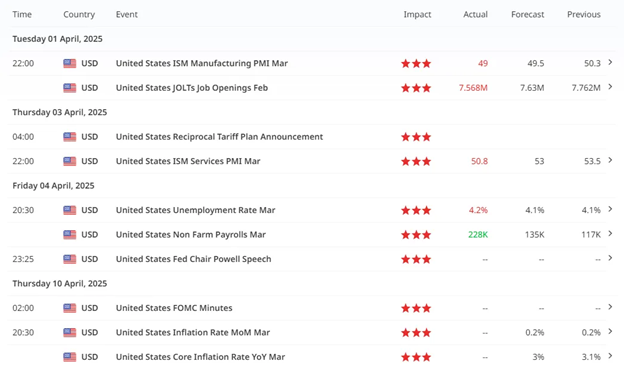This screenshot has width=624, height=367.
Task: Click US flag icon in Unemployment Rate row
Action: pyautogui.click(x=70, y=210)
